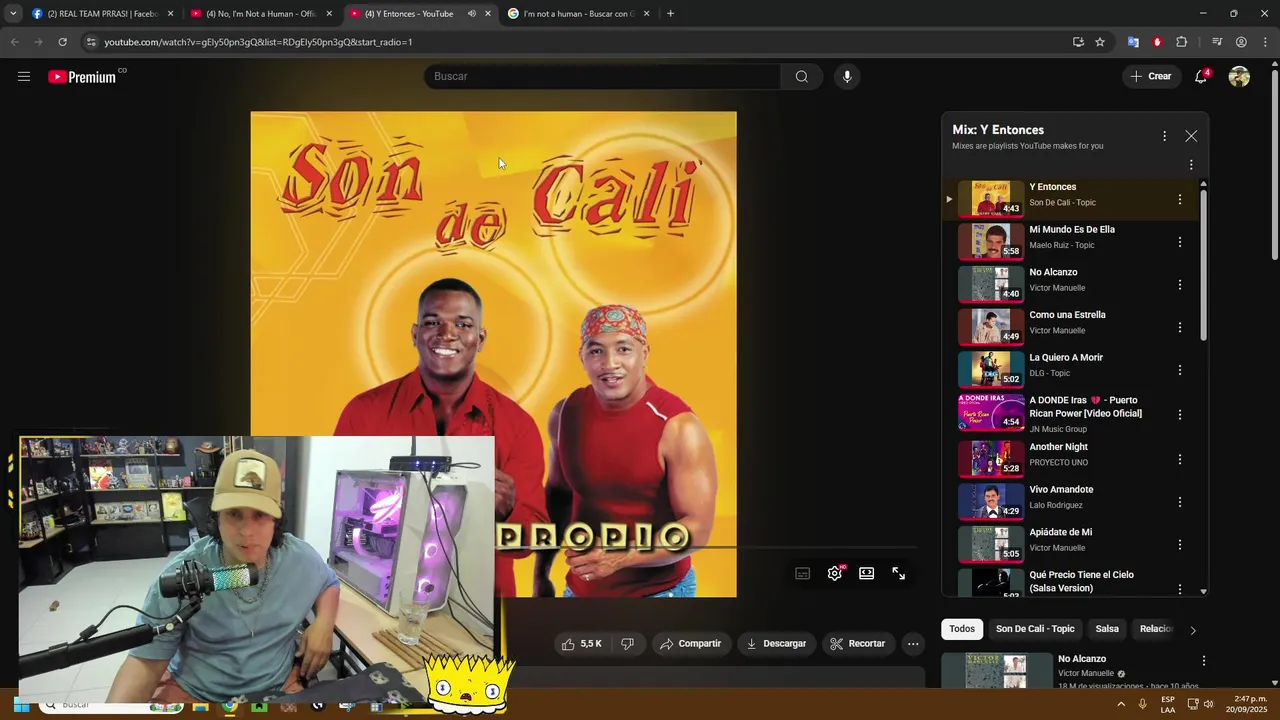Screen dimensions: 1280x720
Task: Open the ESP LAA keyboard language switcher
Action: click(x=1168, y=705)
